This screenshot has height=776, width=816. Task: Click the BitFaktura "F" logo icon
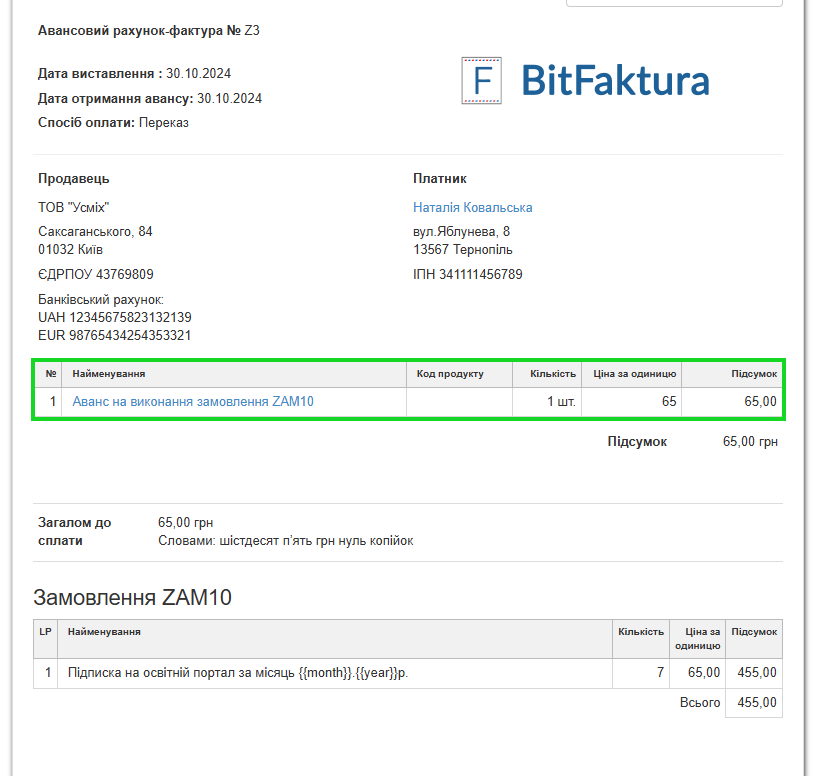tap(481, 81)
